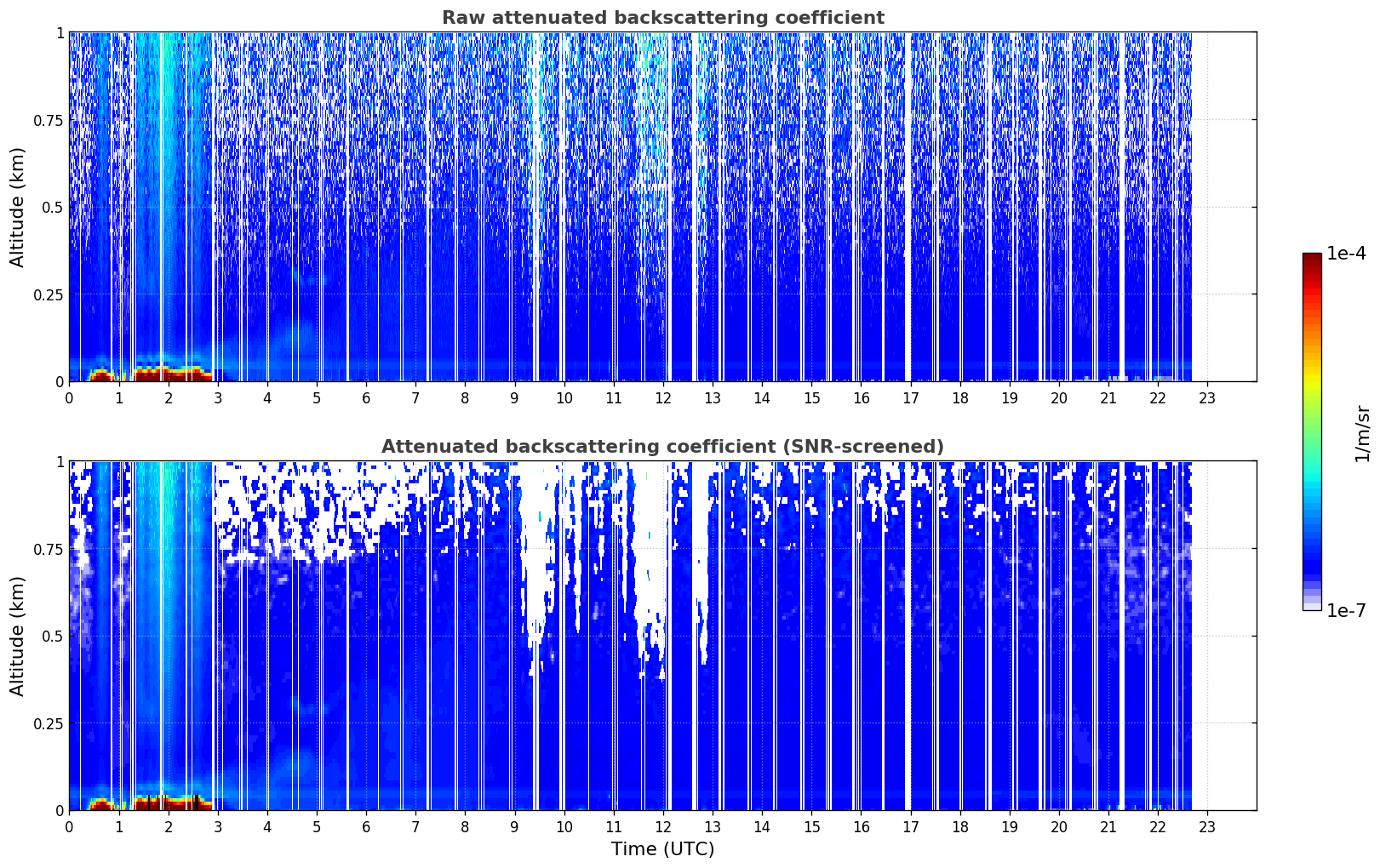Click the 'Time (UTC)' axis label
This screenshot has width=1380, height=868.
[662, 848]
